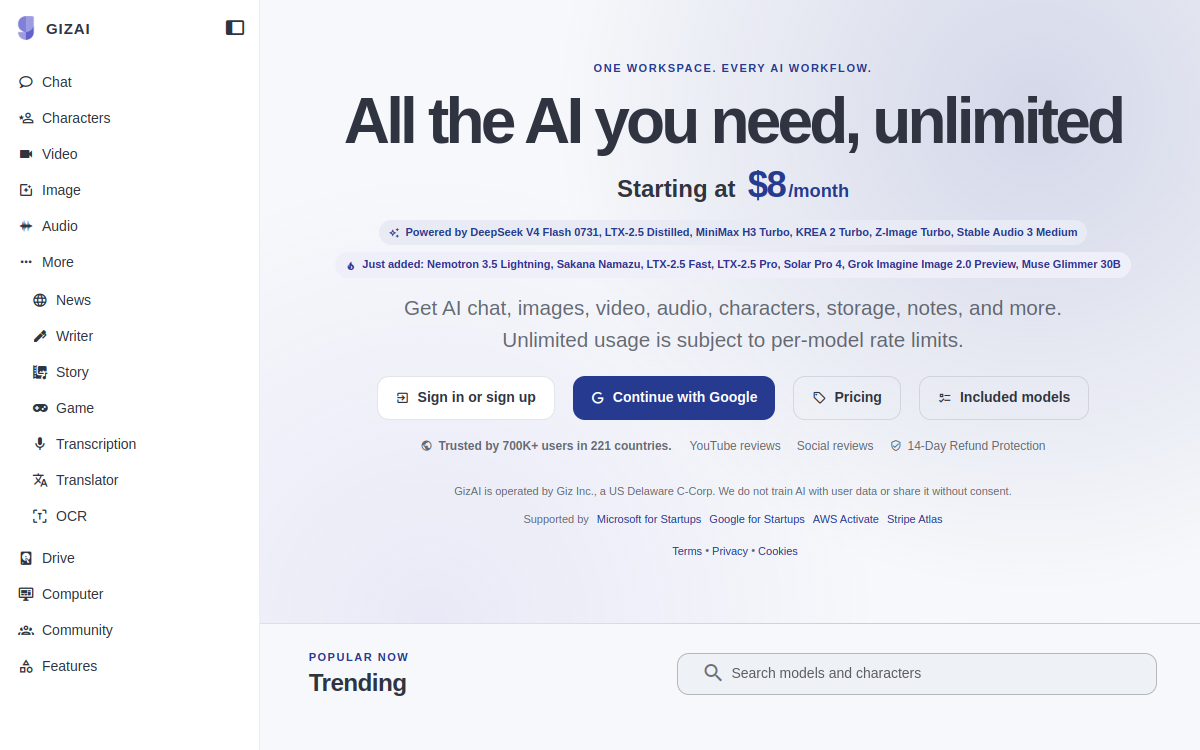Click the News globe icon
The height and width of the screenshot is (750, 1200).
(40, 300)
